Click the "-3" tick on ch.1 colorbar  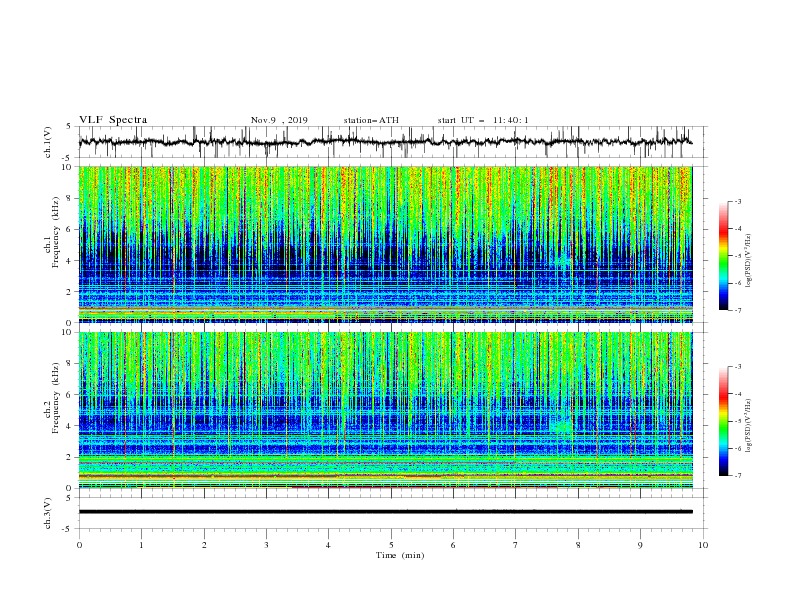[x=738, y=201]
